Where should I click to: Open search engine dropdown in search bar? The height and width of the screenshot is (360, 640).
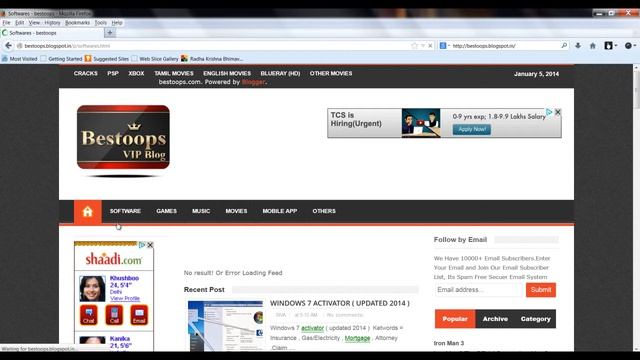pos(444,46)
